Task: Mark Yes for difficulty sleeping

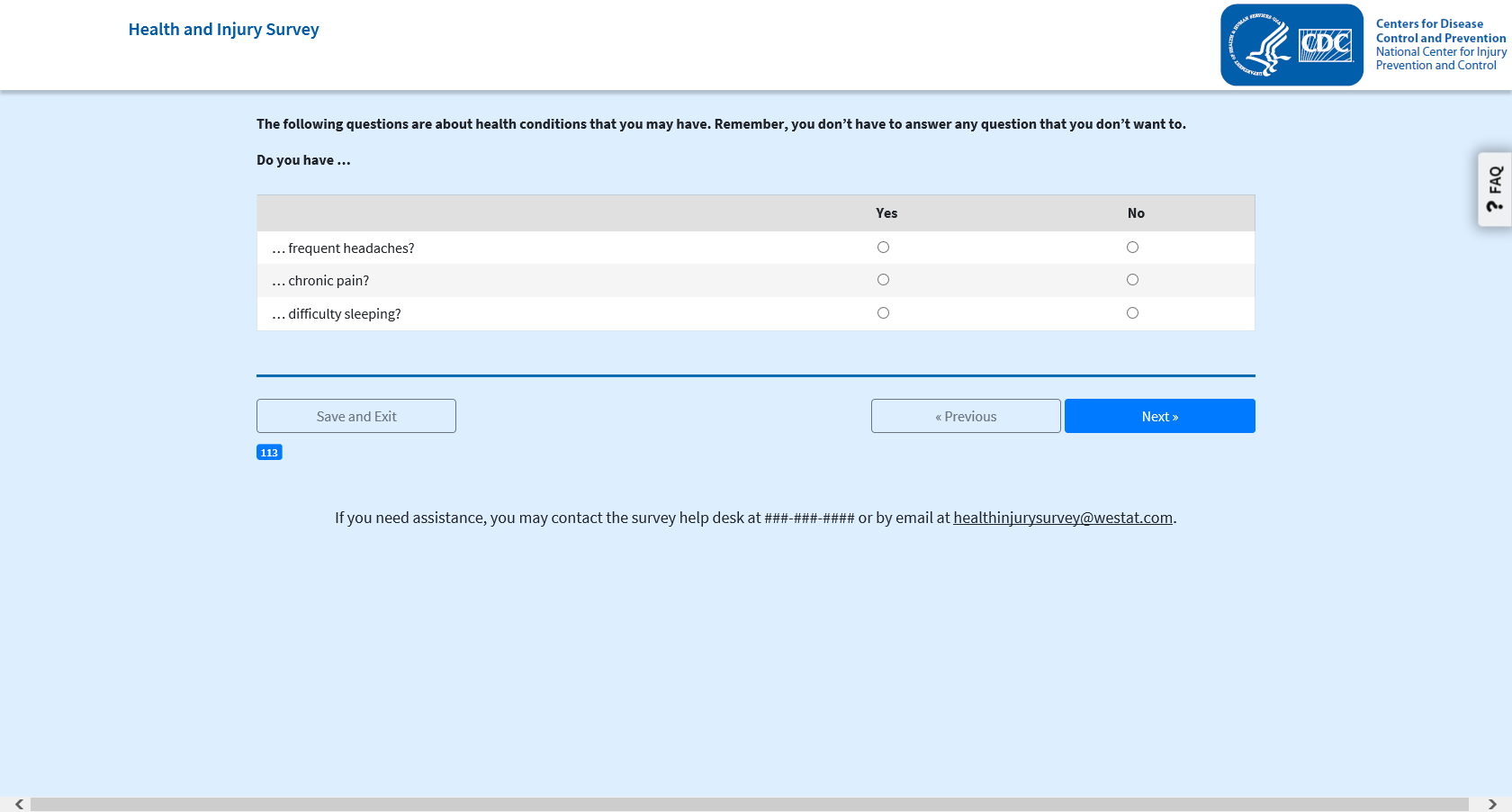Action: (883, 313)
